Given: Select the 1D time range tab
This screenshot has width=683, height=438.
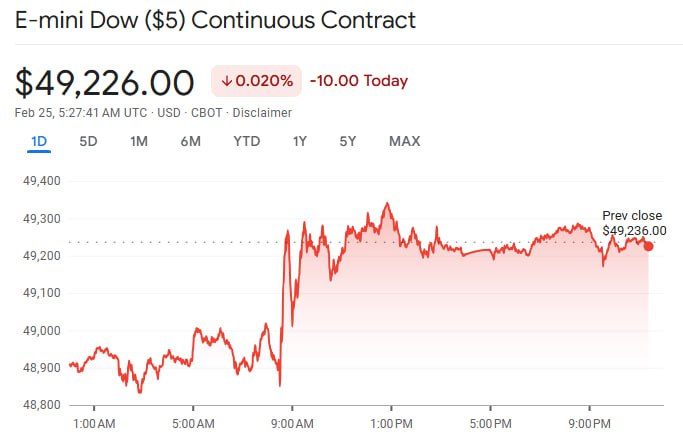Looking at the screenshot, I should tap(39, 141).
